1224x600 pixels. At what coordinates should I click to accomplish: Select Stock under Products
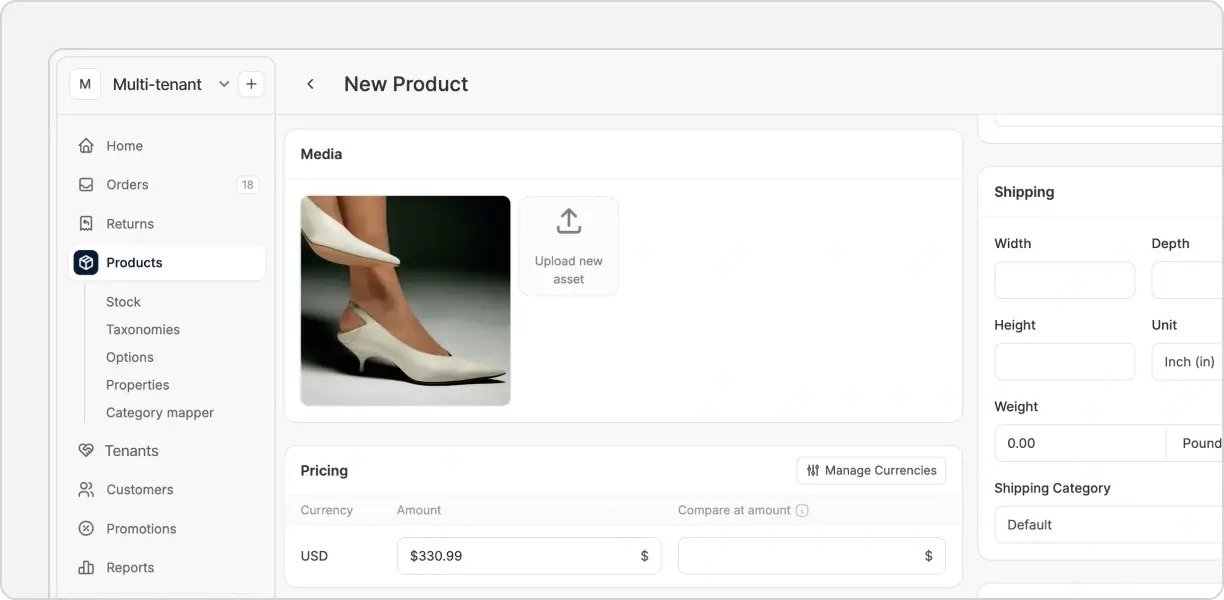click(x=123, y=301)
